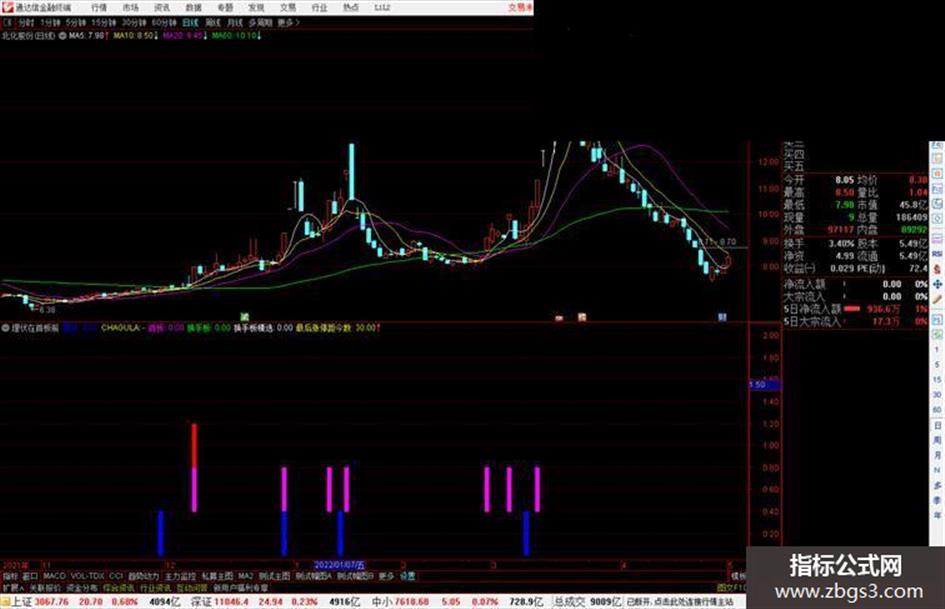
Task: Switch to 年 yearly period in right sidebar
Action: click(937, 516)
